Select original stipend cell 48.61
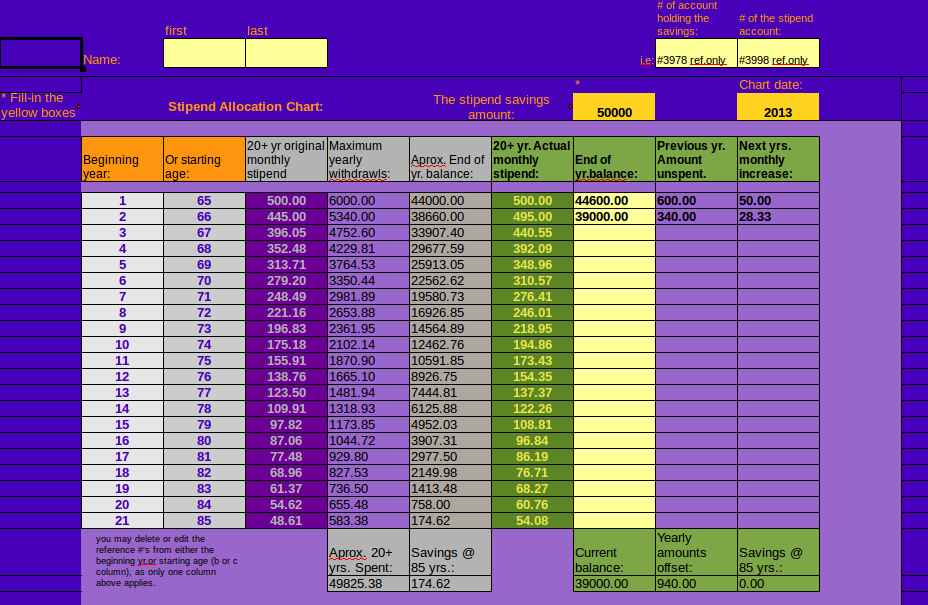This screenshot has width=928, height=605. [x=286, y=520]
